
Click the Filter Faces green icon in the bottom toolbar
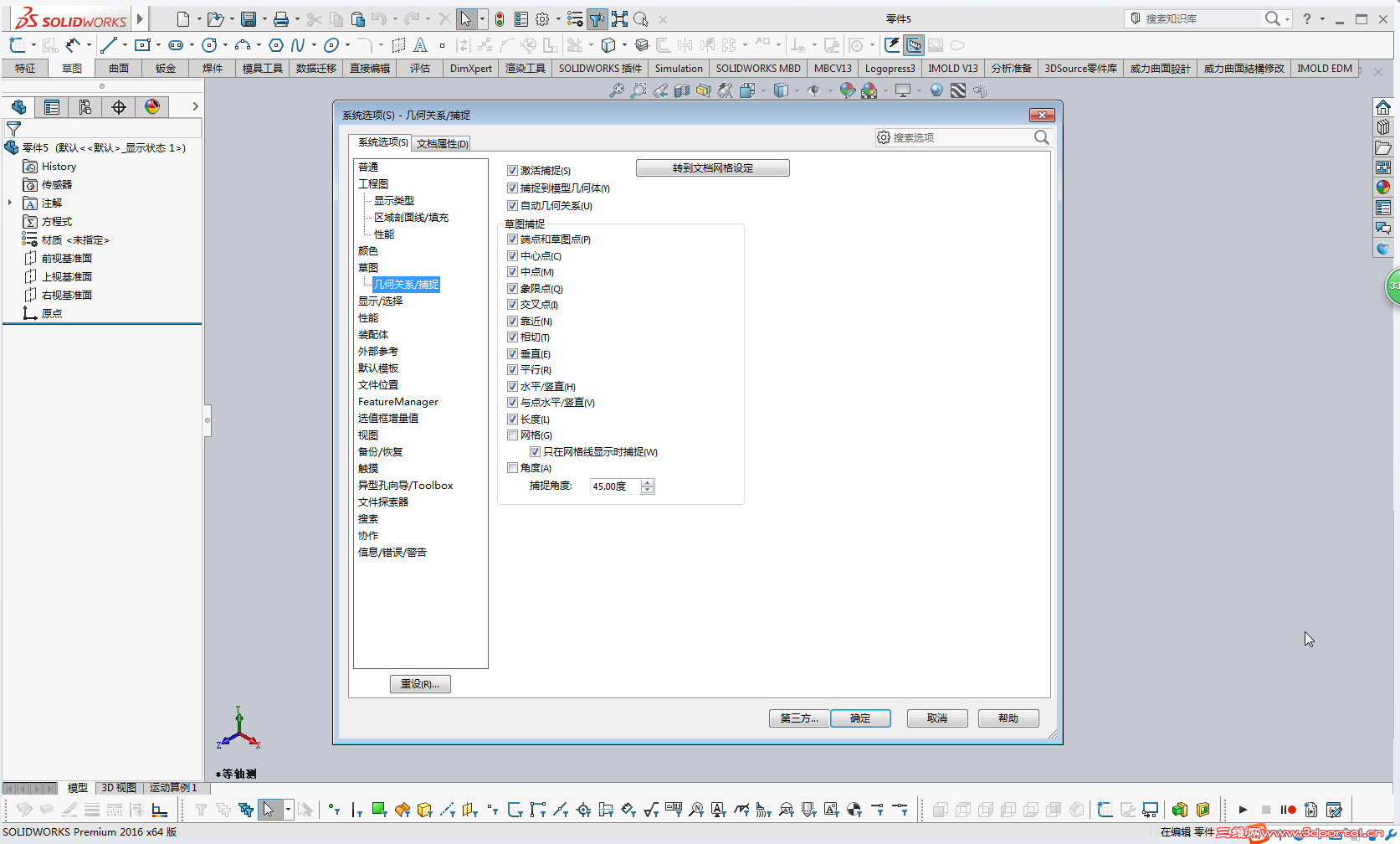tap(379, 809)
